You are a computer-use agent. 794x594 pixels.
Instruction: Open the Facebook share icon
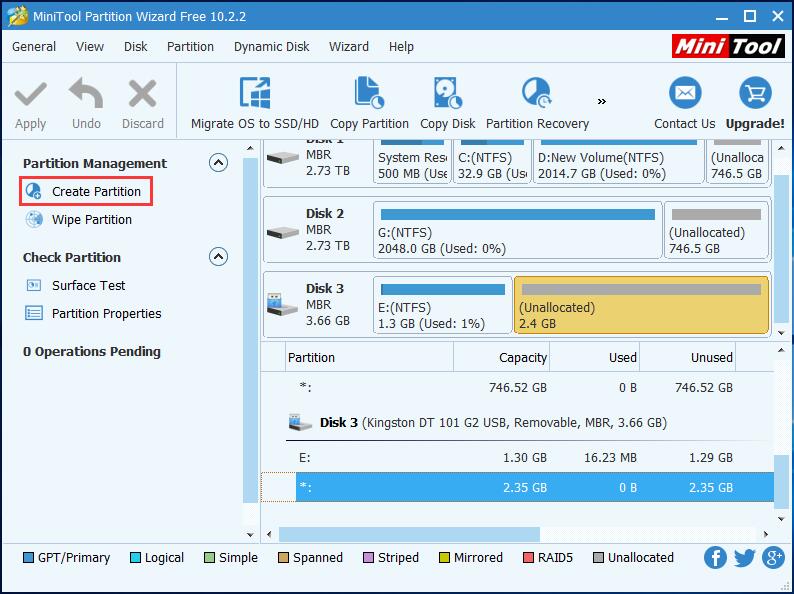[716, 558]
